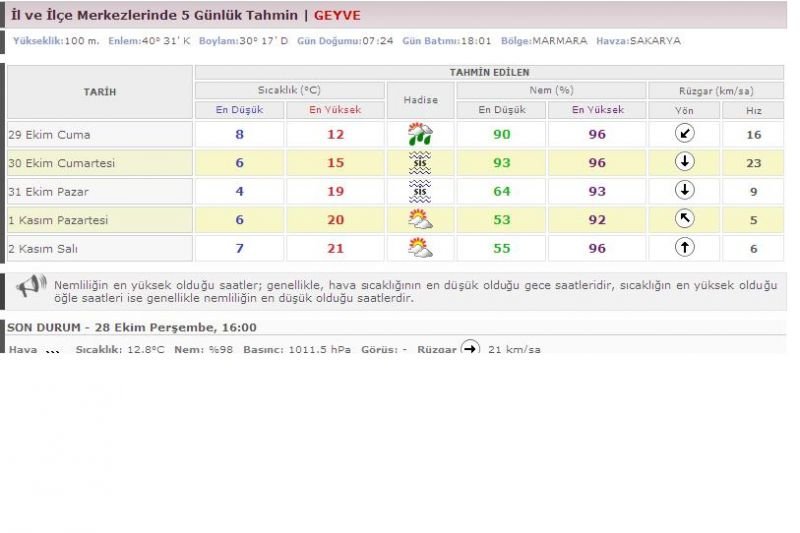
Task: Click the wind direction arrow for 30 Ekim Cumartesi
Action: point(685,163)
